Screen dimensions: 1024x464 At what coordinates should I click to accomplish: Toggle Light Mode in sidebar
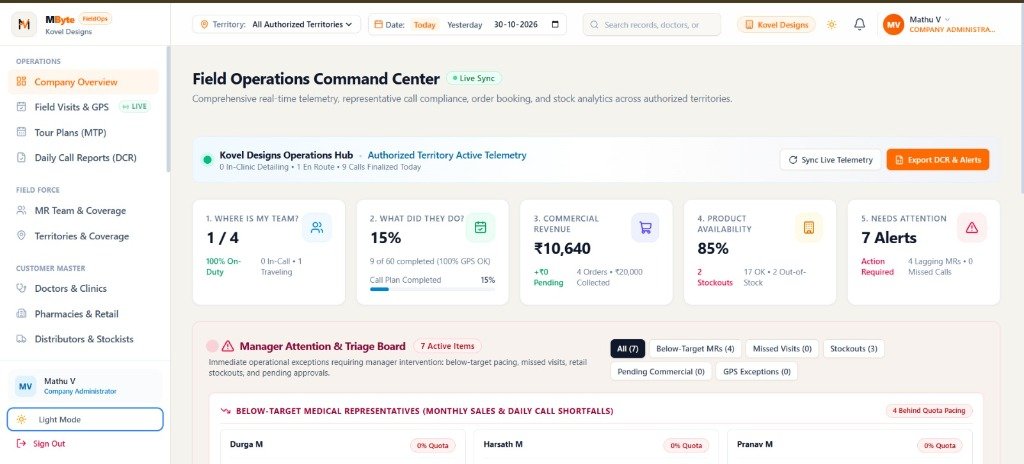click(x=85, y=420)
